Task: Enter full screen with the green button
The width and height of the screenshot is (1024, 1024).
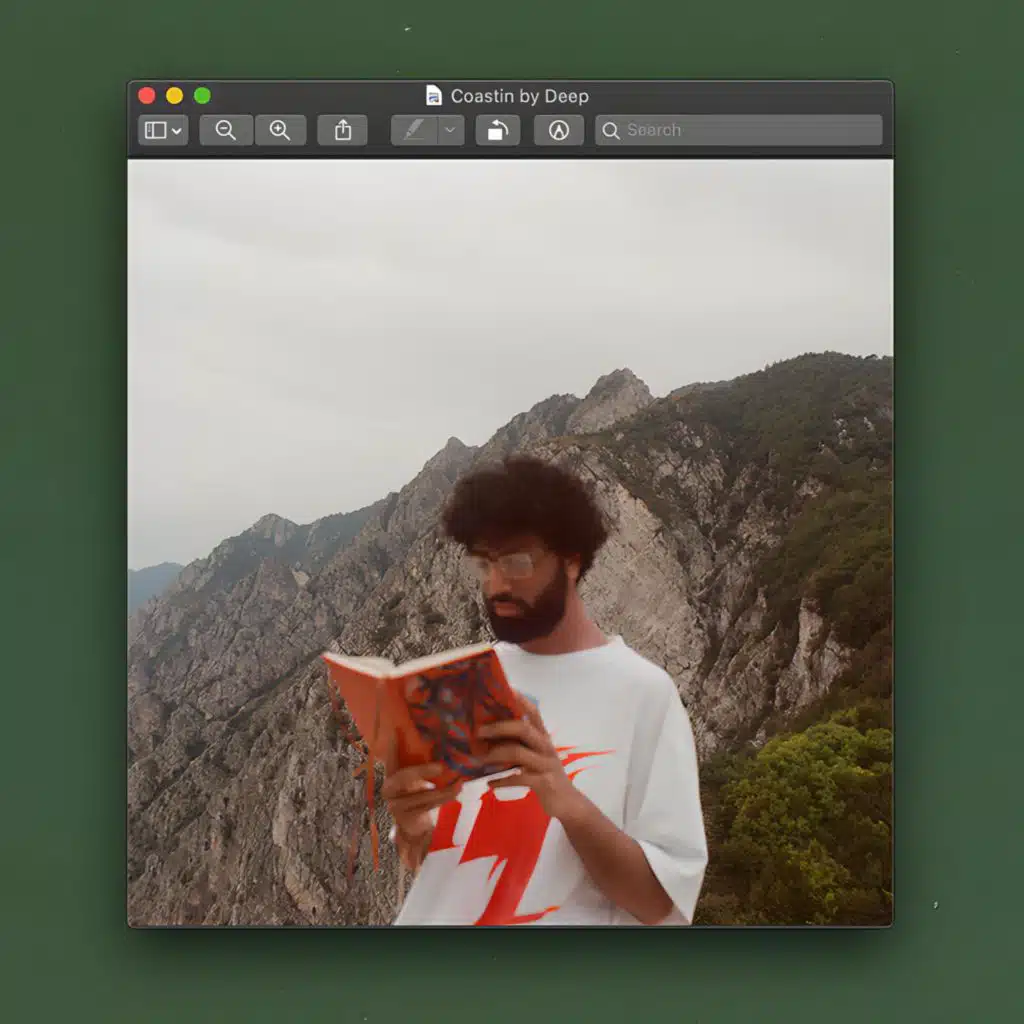Action: 202,96
